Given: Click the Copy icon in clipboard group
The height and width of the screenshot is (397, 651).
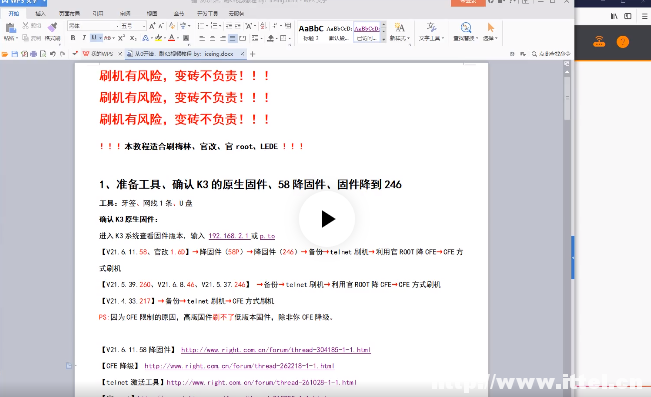Looking at the screenshot, I should pos(25,38).
